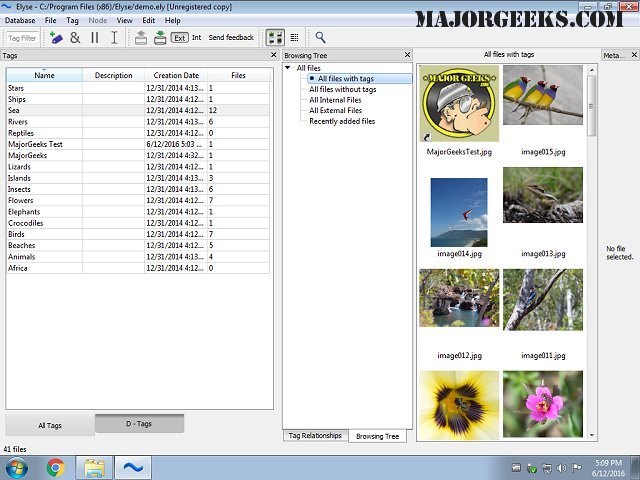This screenshot has height=480, width=640.
Task: Open the Windows Start button
Action: point(16,468)
